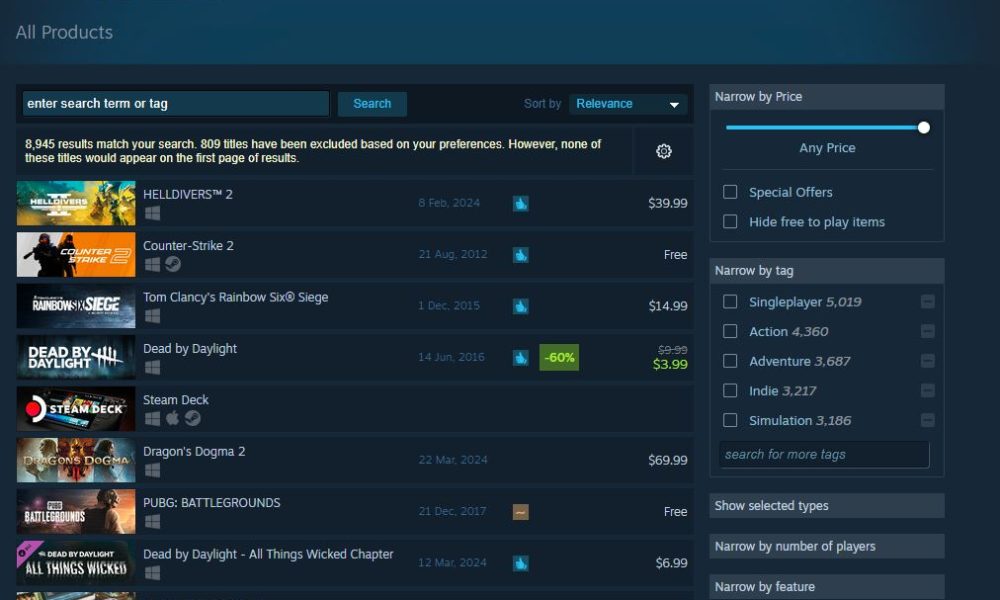Click All Things Wicked Chapter review icon
The width and height of the screenshot is (1000, 600).
coord(520,563)
